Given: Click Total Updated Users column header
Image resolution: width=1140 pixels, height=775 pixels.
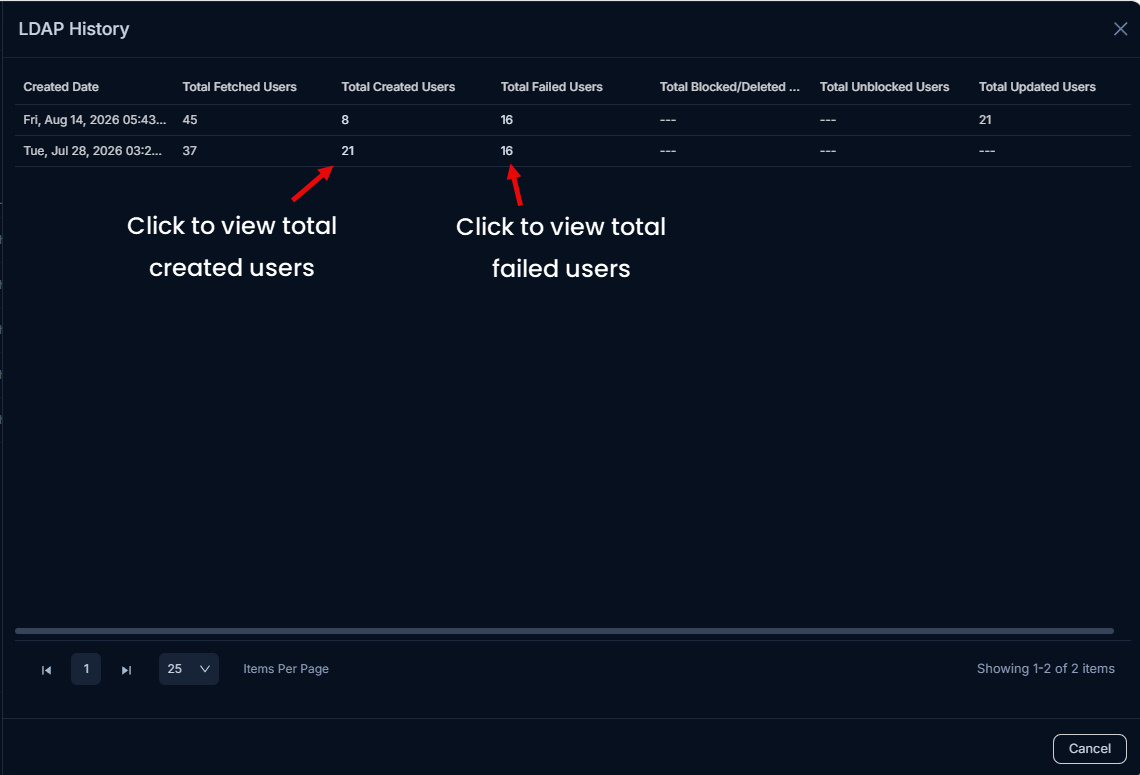Looking at the screenshot, I should coord(1037,87).
